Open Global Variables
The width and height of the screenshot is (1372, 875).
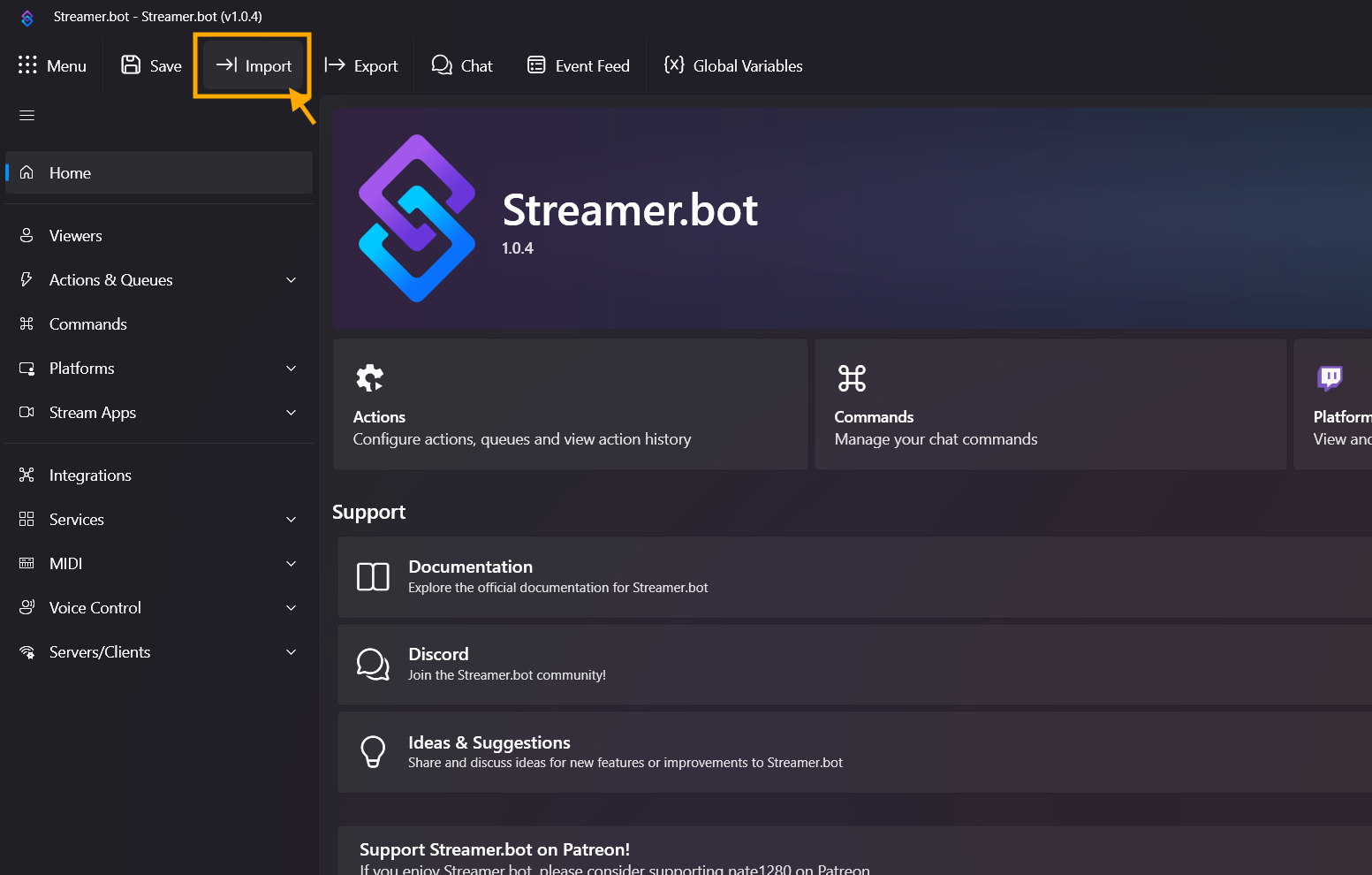click(x=733, y=65)
